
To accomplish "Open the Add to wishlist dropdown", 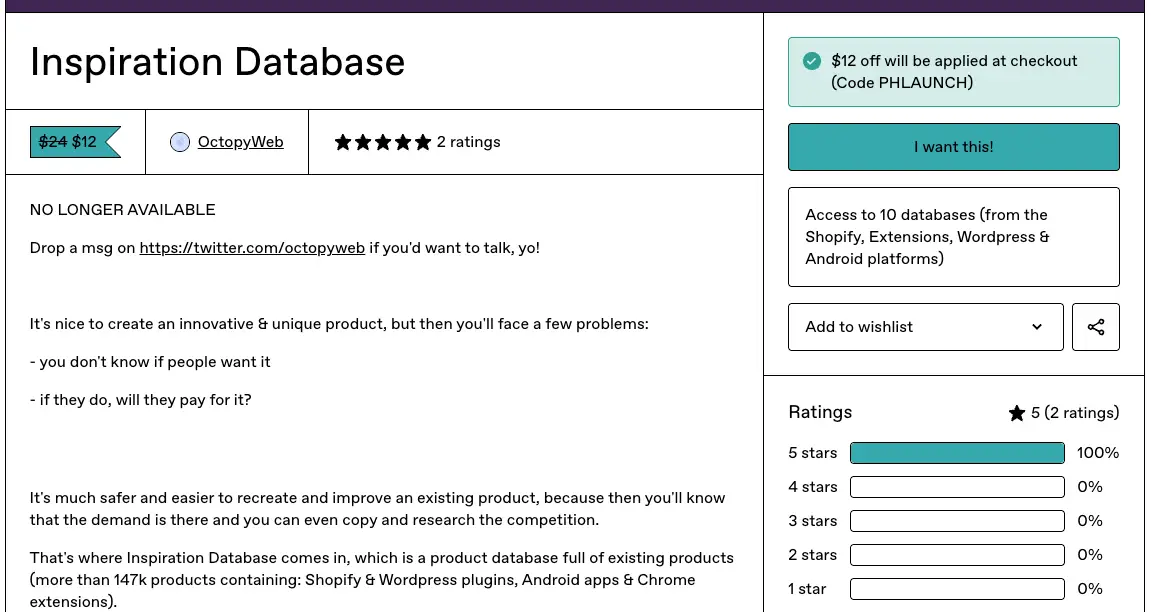I will tap(926, 327).
